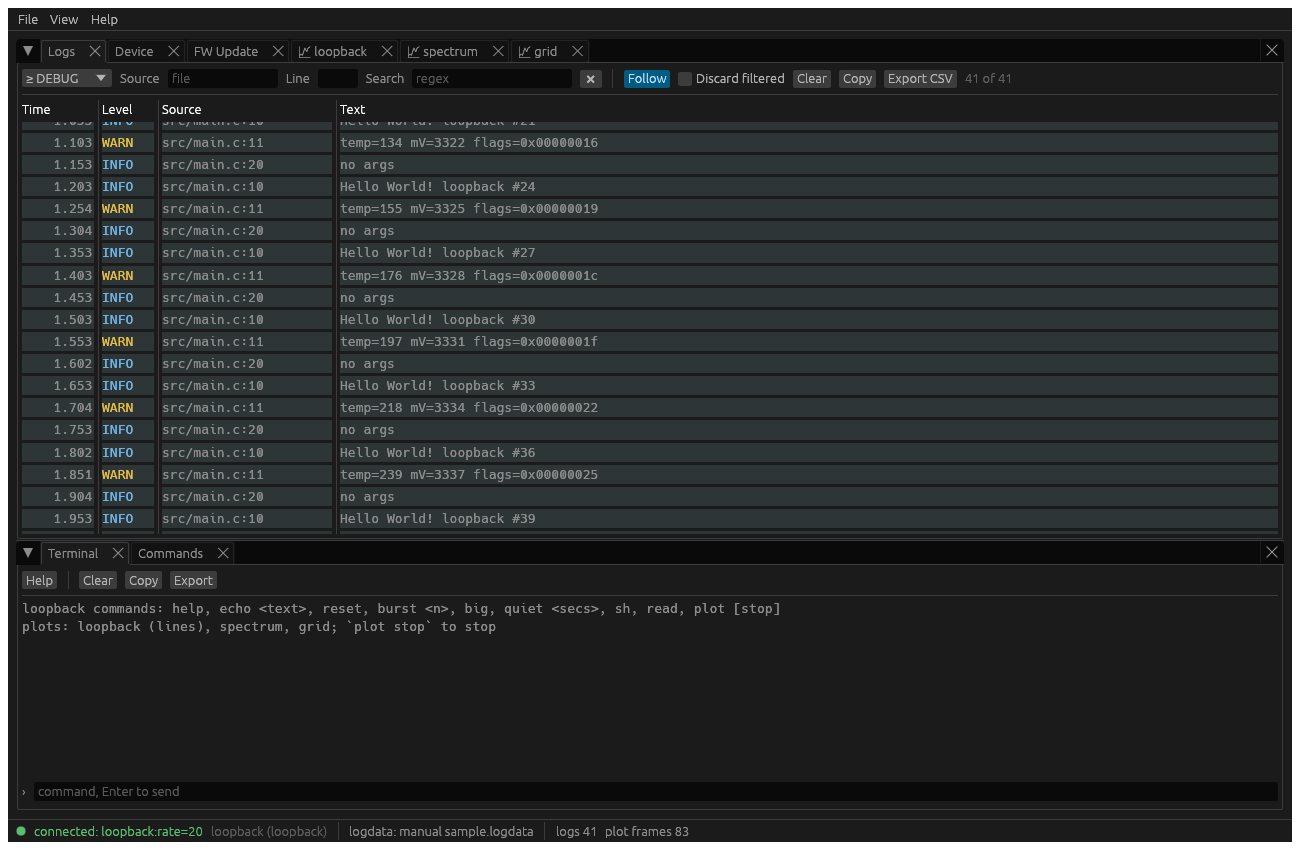This screenshot has height=850, width=1300.
Task: Close the upper dock panel
Action: click(1272, 50)
